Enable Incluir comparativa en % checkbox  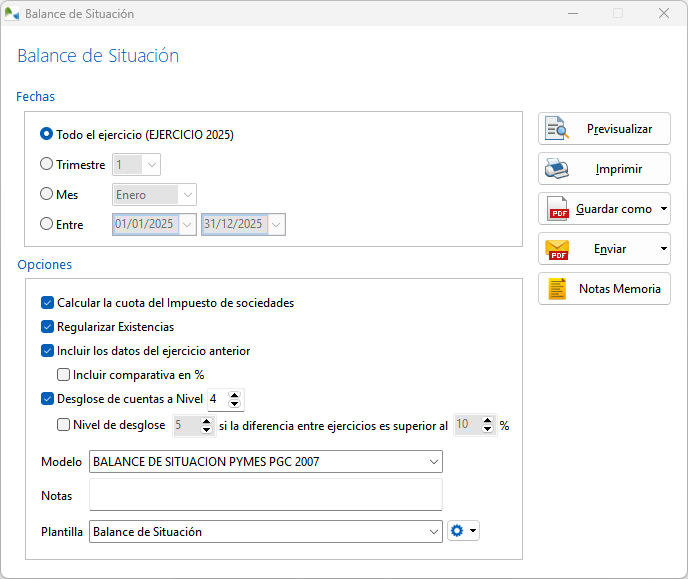point(64,375)
